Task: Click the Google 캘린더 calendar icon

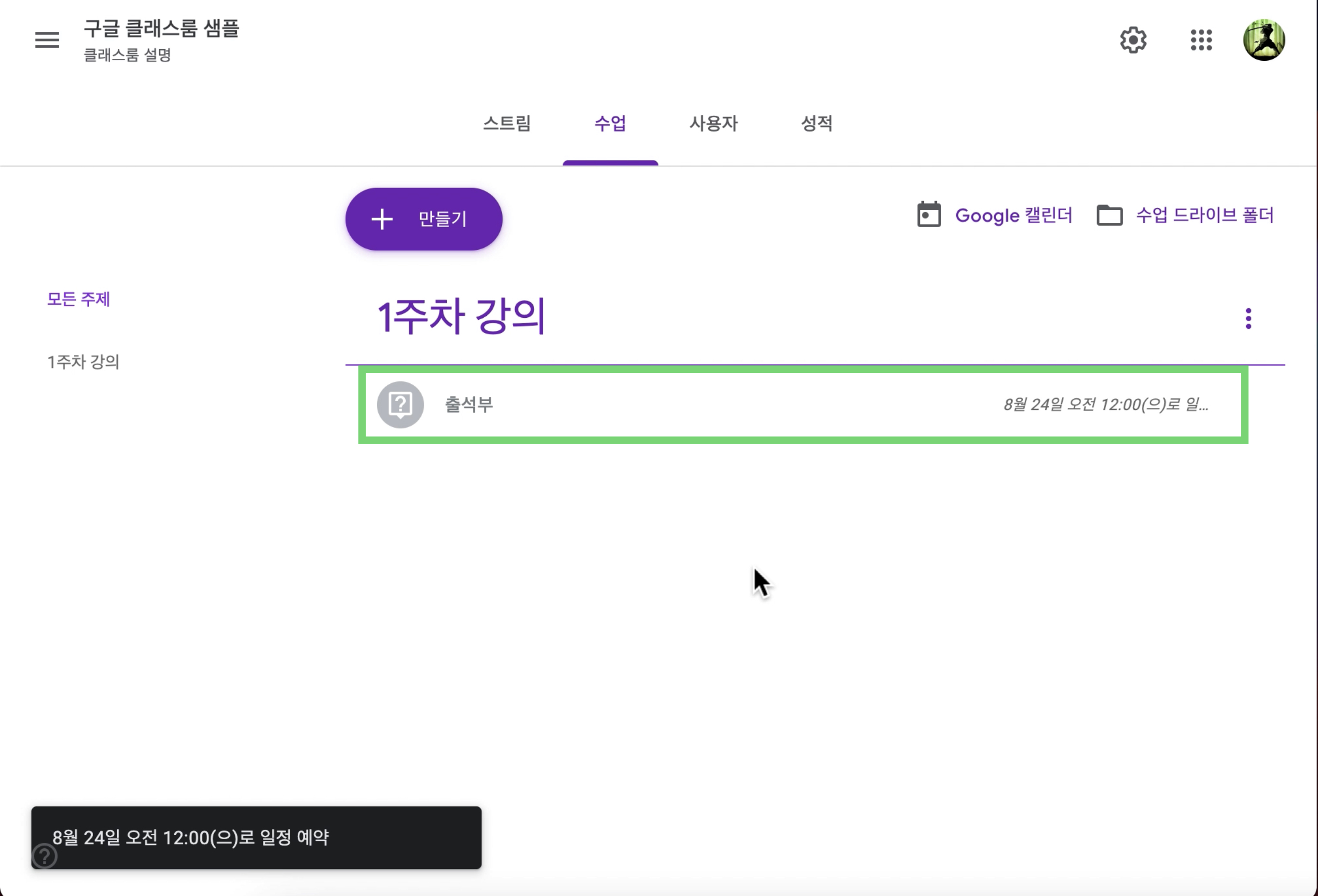Action: pyautogui.click(x=928, y=215)
